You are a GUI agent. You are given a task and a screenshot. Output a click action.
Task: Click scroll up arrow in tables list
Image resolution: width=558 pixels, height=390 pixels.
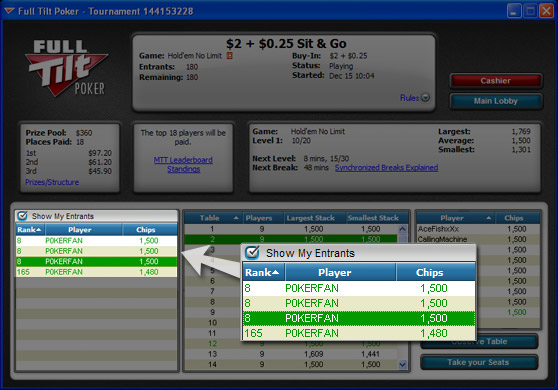(x=402, y=229)
